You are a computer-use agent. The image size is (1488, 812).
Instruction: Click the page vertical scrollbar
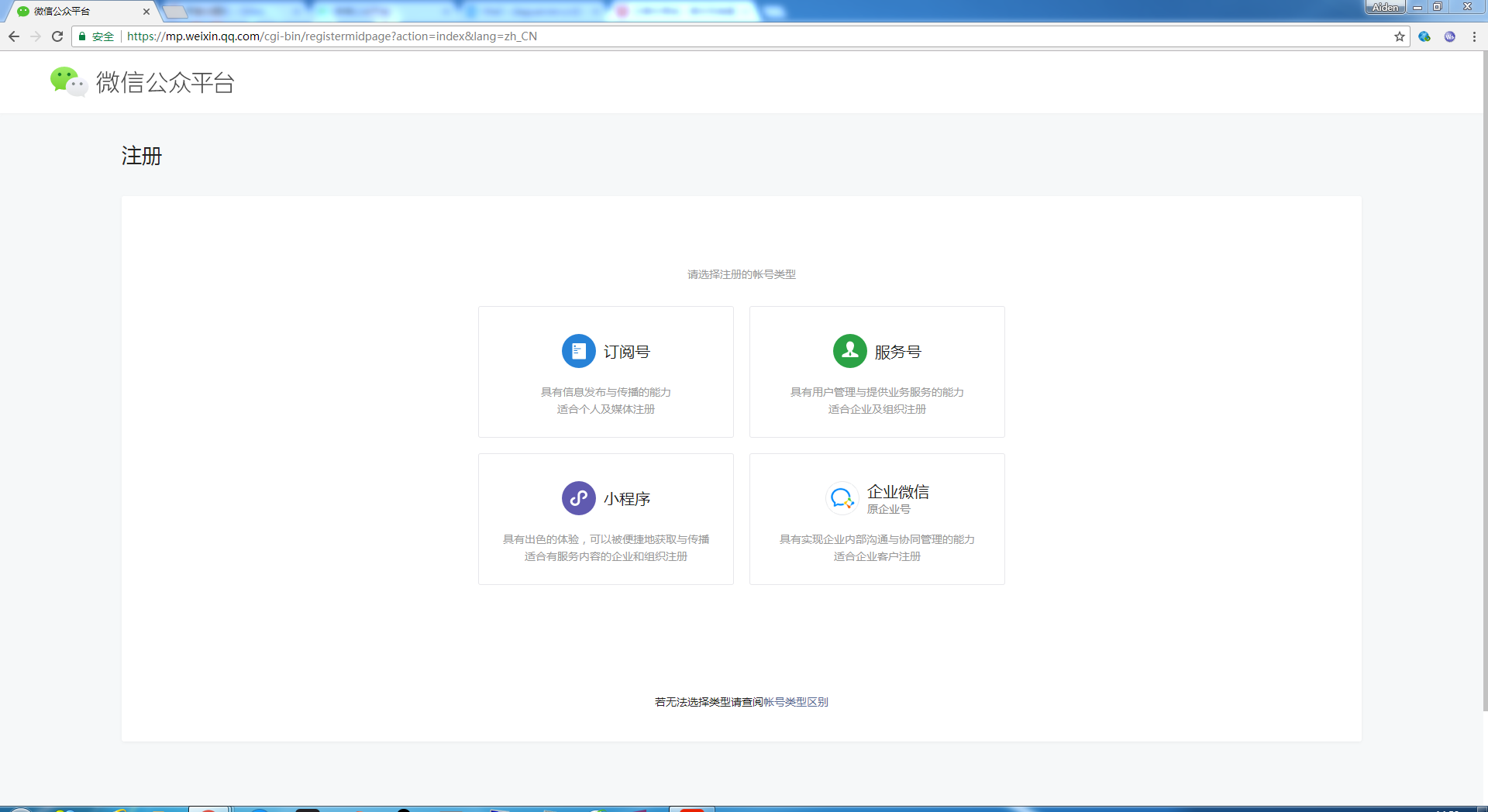(1484, 380)
